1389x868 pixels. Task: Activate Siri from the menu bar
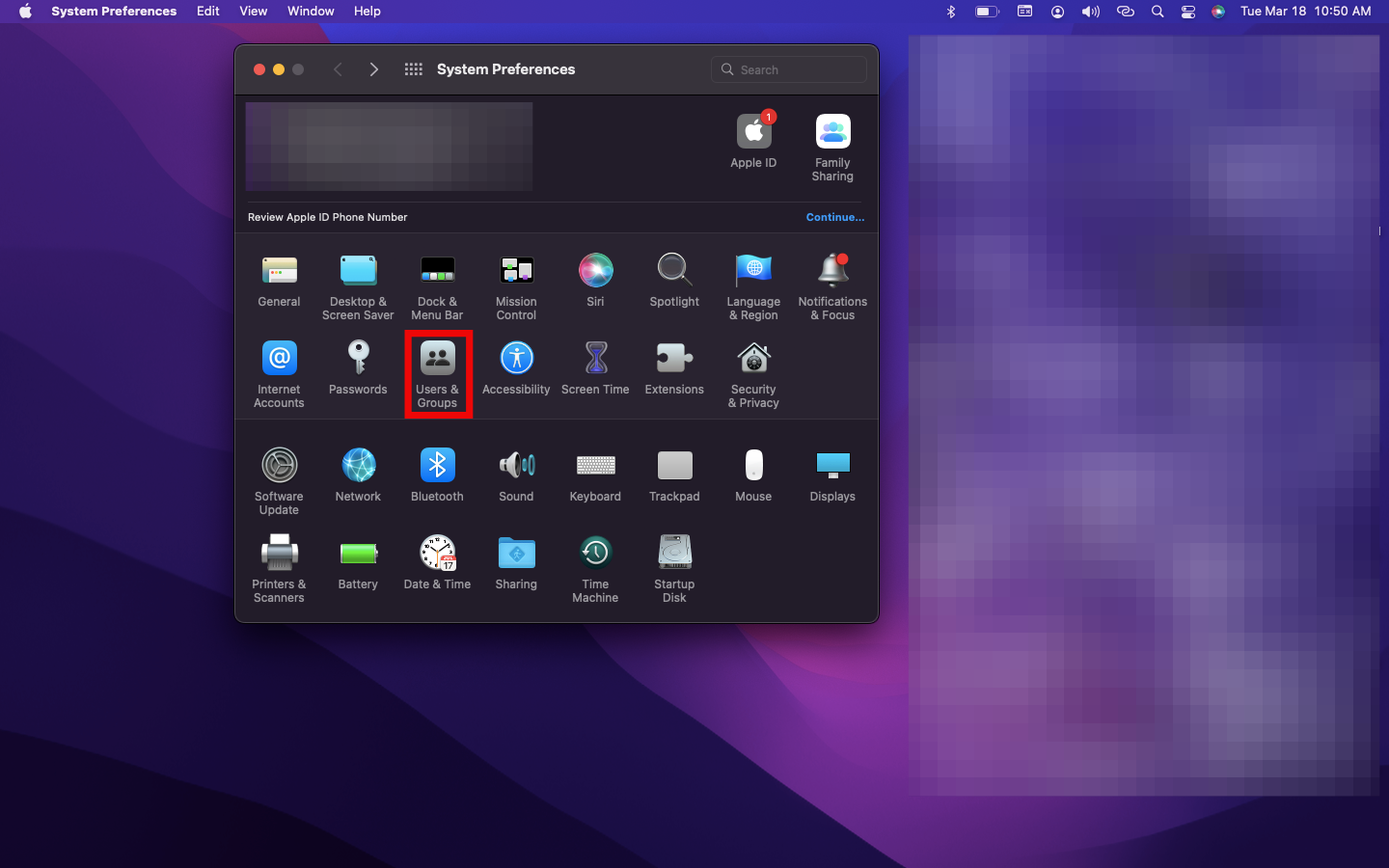pyautogui.click(x=1218, y=12)
